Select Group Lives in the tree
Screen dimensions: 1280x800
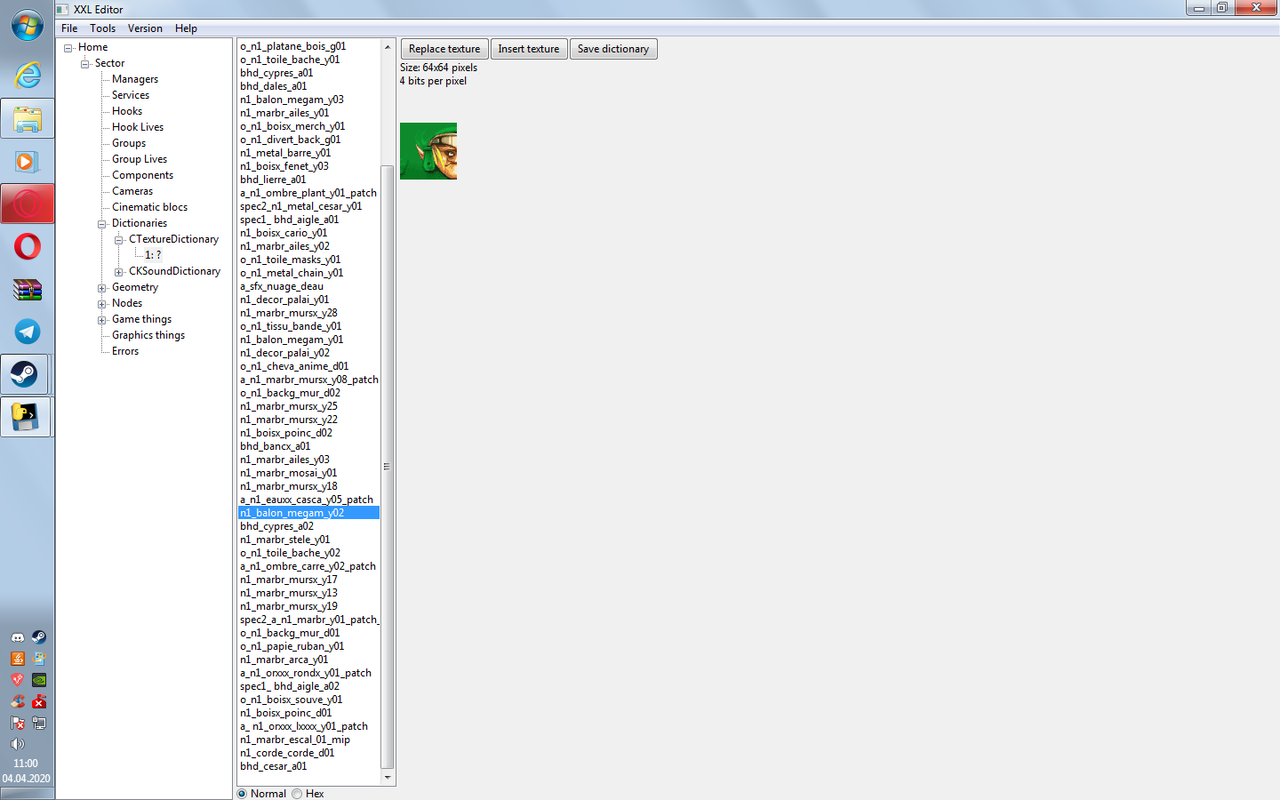(140, 159)
